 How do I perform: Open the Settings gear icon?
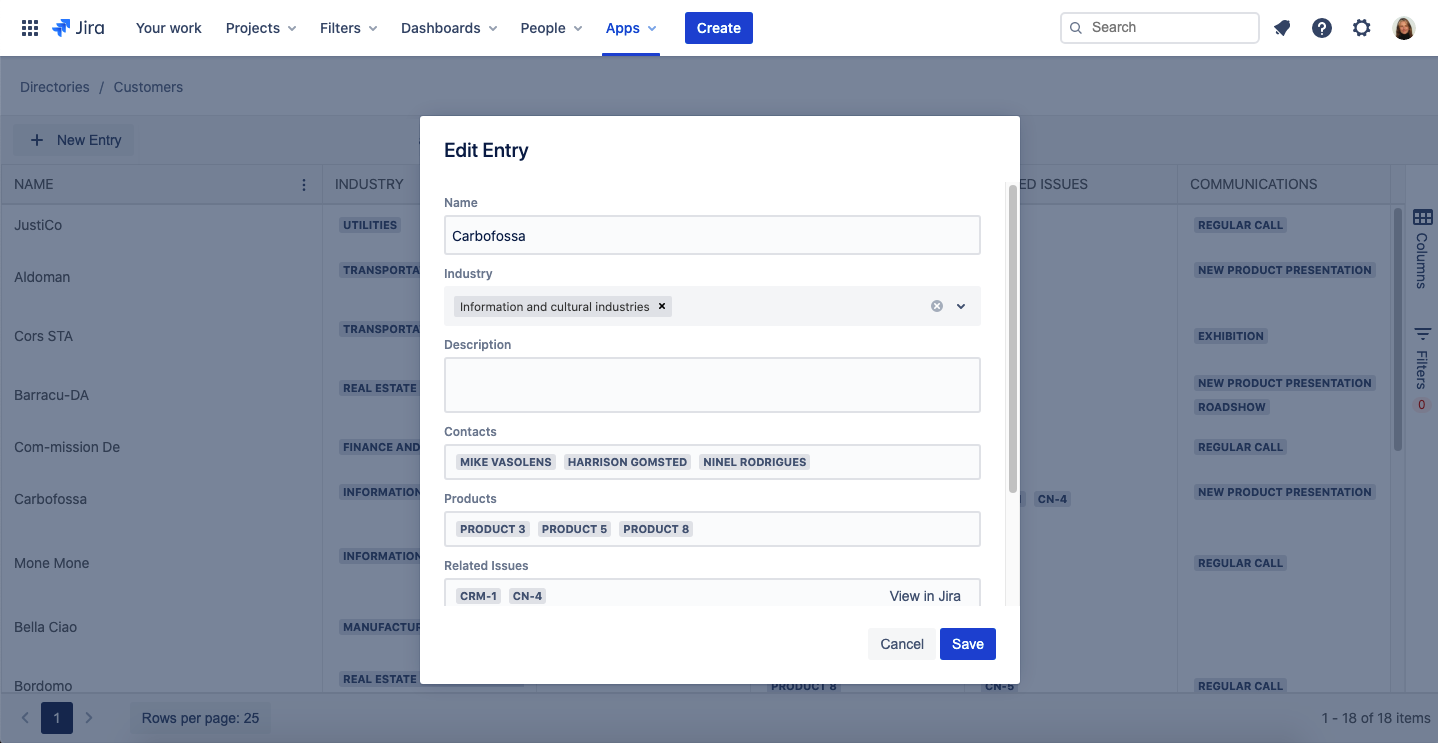coord(1362,28)
